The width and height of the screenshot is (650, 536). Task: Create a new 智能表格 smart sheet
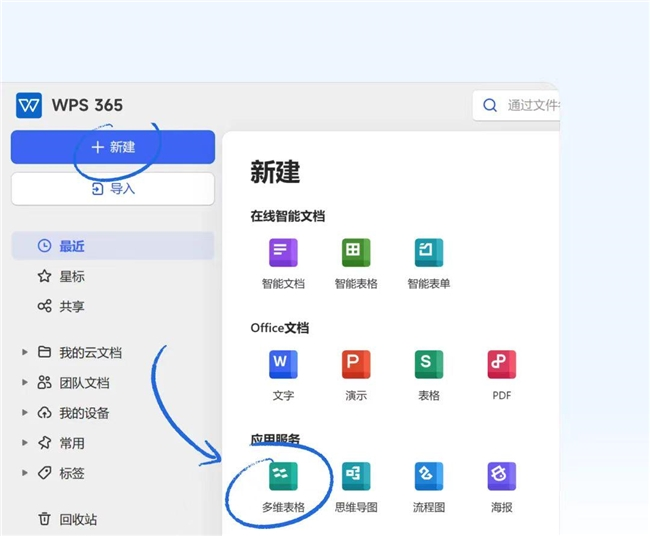click(x=355, y=253)
